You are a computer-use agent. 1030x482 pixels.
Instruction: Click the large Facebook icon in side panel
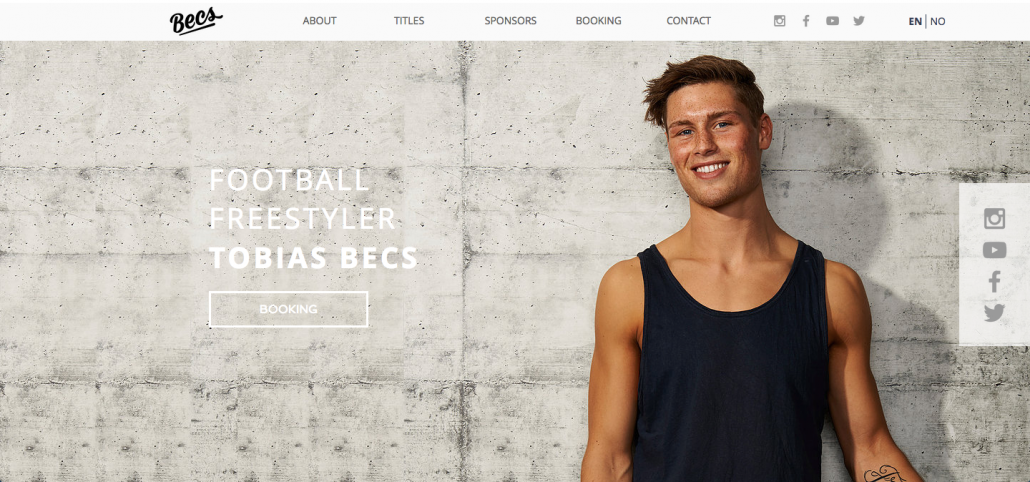pos(995,282)
